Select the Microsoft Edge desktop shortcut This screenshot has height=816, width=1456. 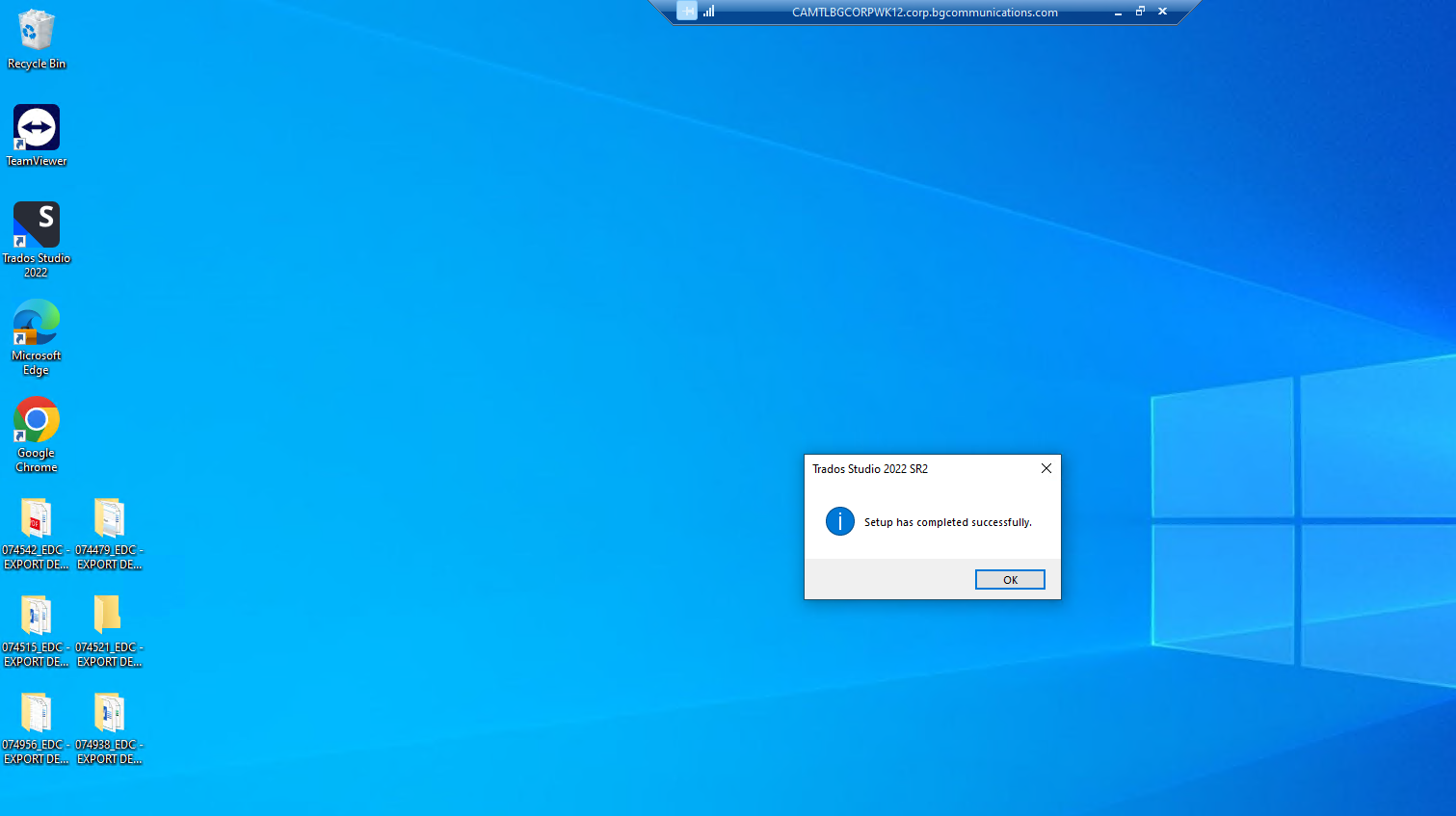coord(36,336)
